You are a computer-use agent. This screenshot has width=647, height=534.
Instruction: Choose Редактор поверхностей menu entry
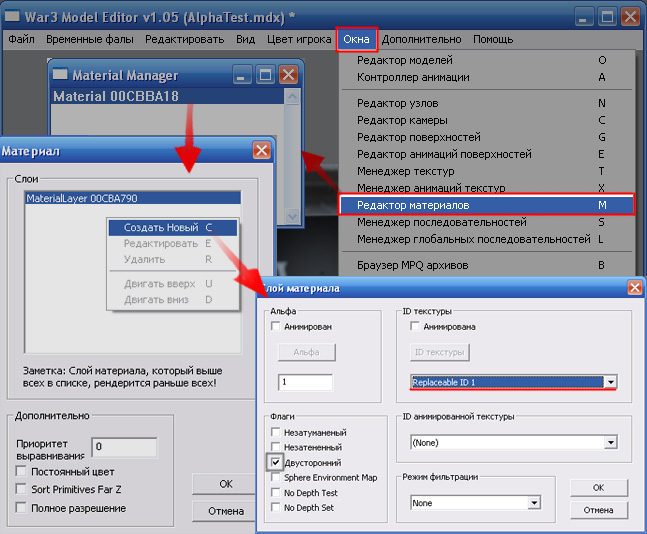click(x=487, y=137)
